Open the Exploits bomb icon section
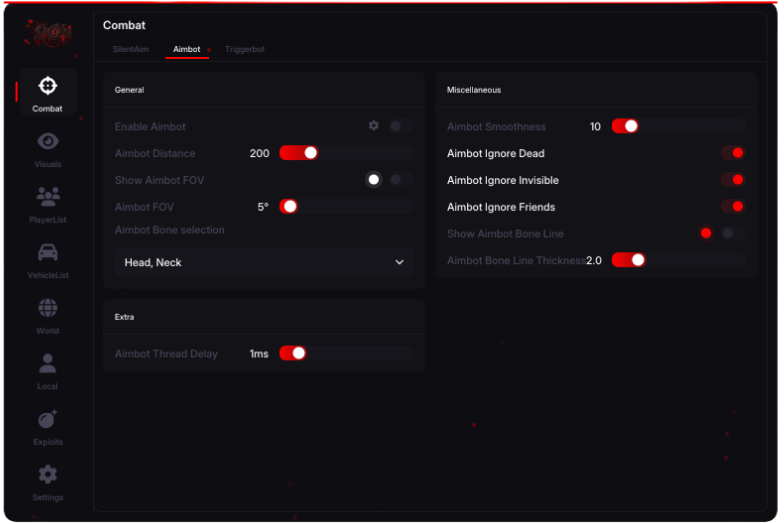Screen dimensions: 784x524 [48, 426]
